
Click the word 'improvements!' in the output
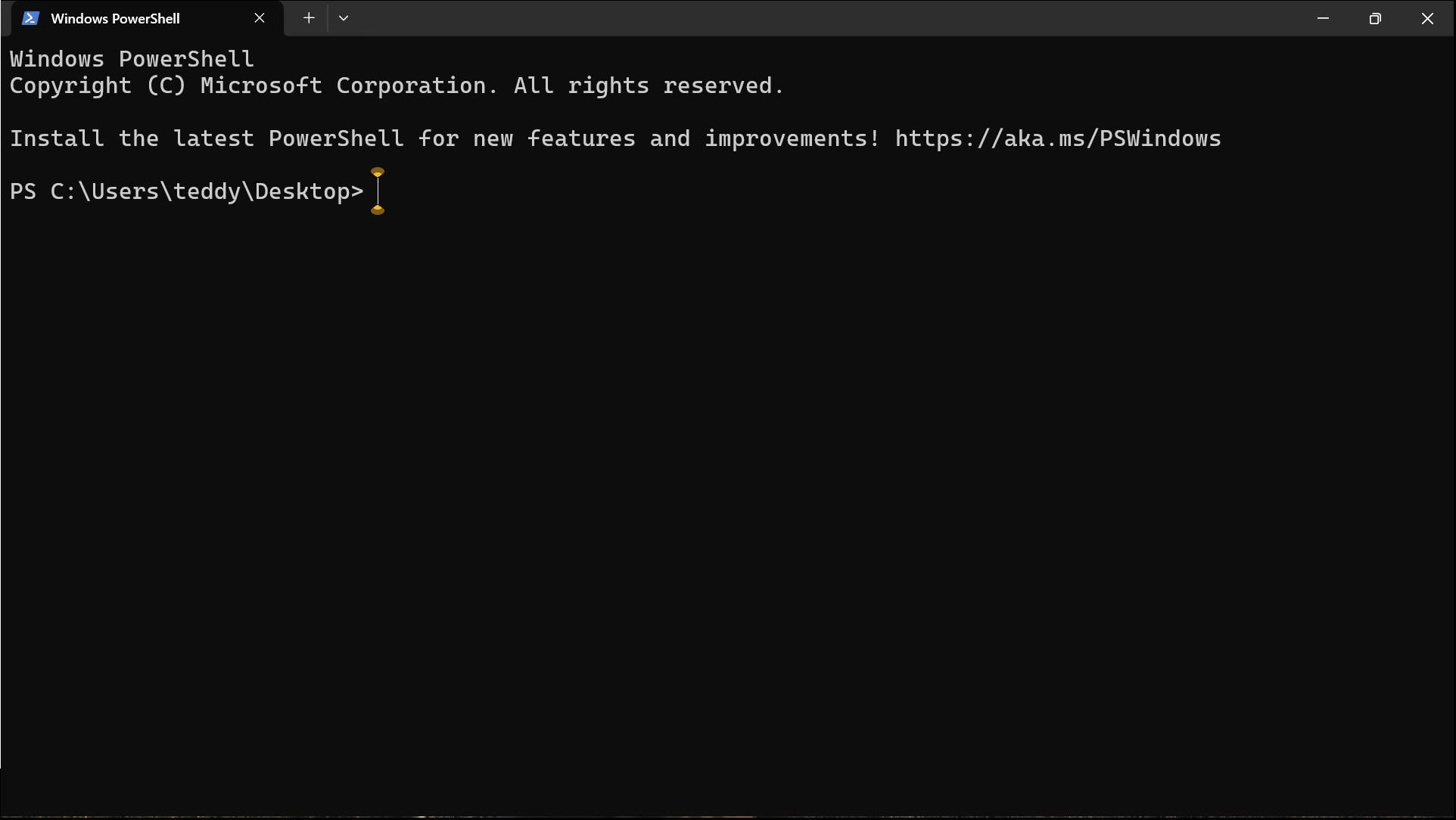(x=792, y=138)
